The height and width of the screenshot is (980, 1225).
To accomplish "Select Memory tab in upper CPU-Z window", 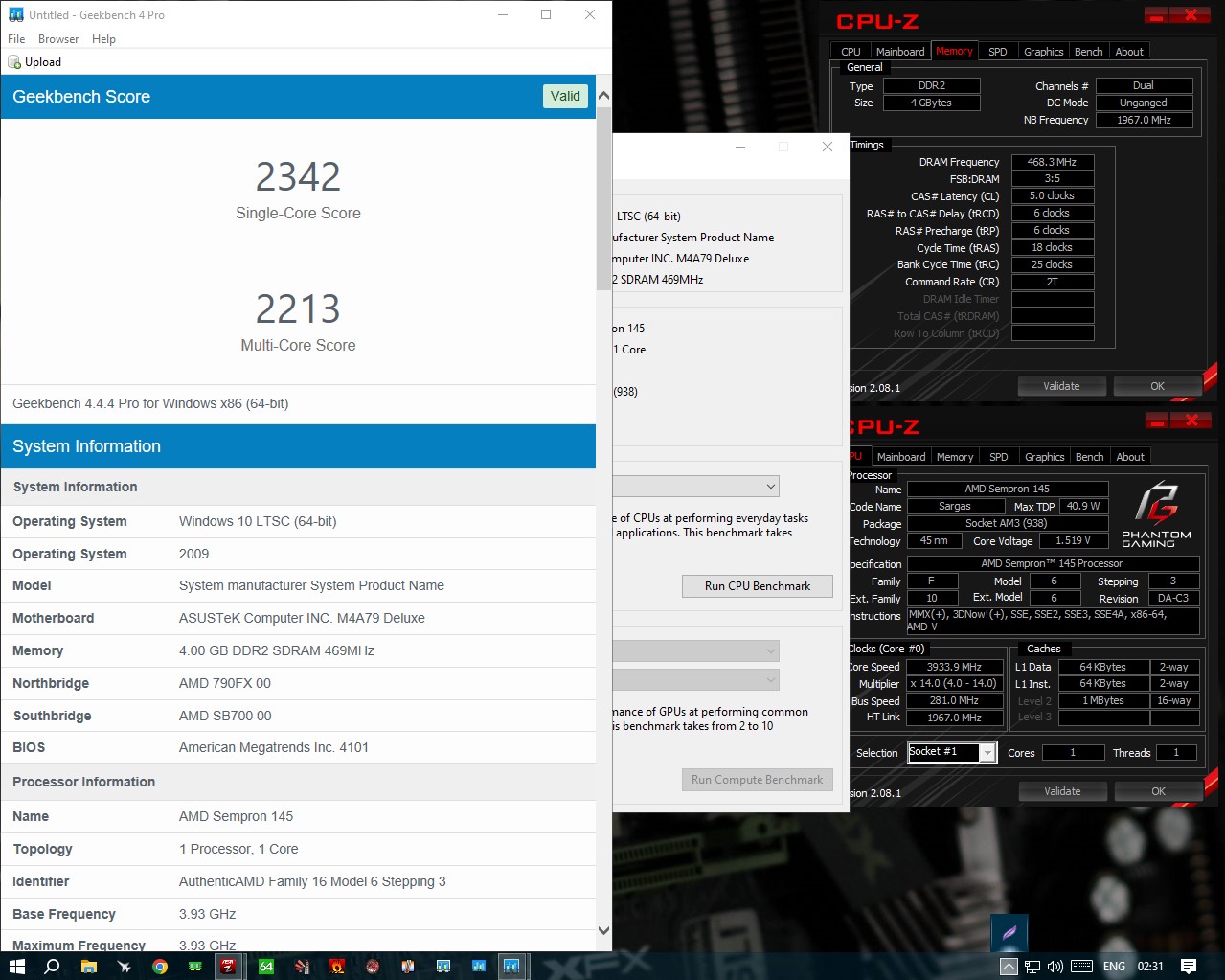I will [954, 51].
